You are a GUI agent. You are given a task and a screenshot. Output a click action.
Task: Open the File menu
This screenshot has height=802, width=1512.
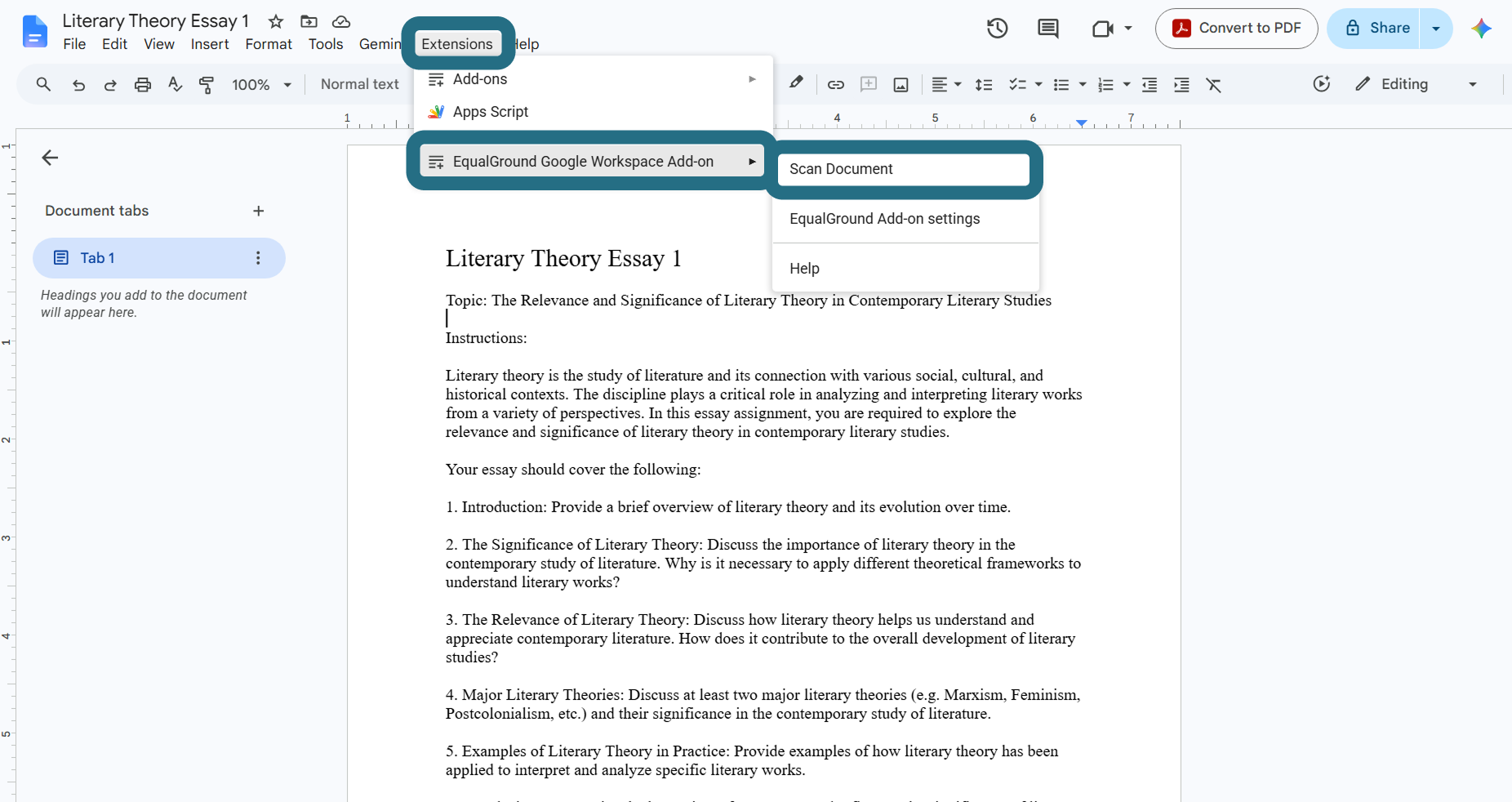point(74,44)
